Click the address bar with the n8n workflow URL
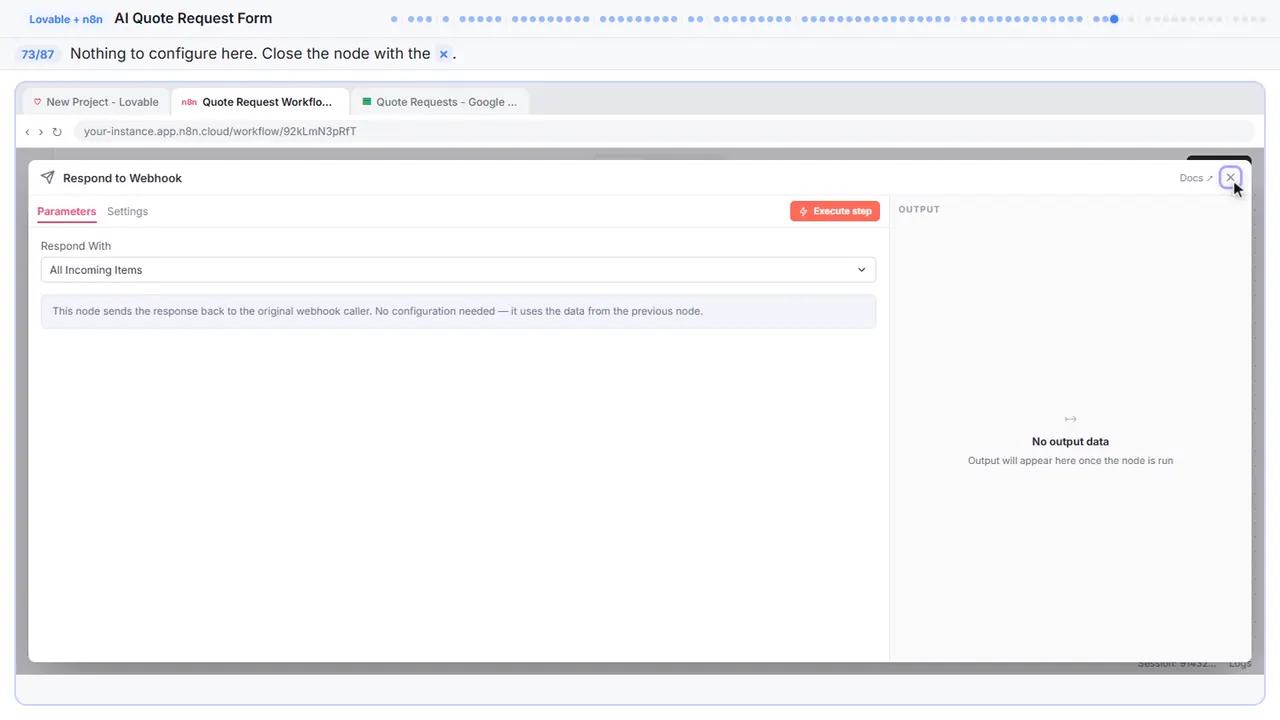The image size is (1280, 720). click(x=664, y=131)
